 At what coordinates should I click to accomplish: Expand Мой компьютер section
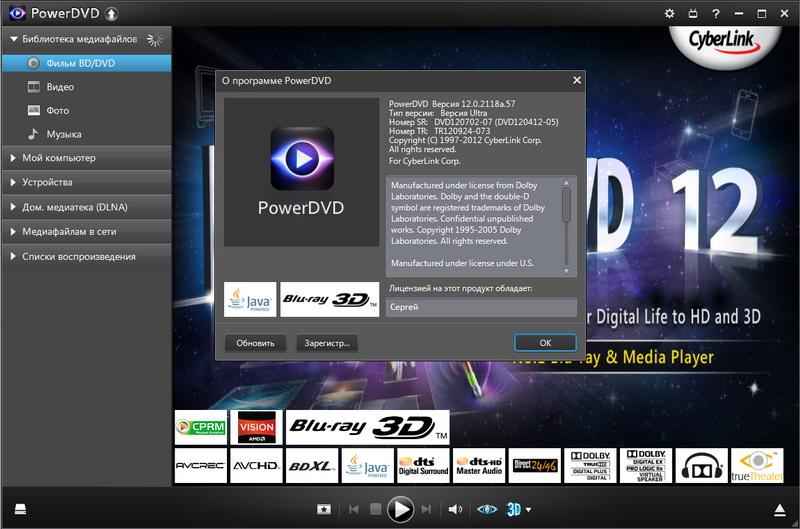pos(87,158)
